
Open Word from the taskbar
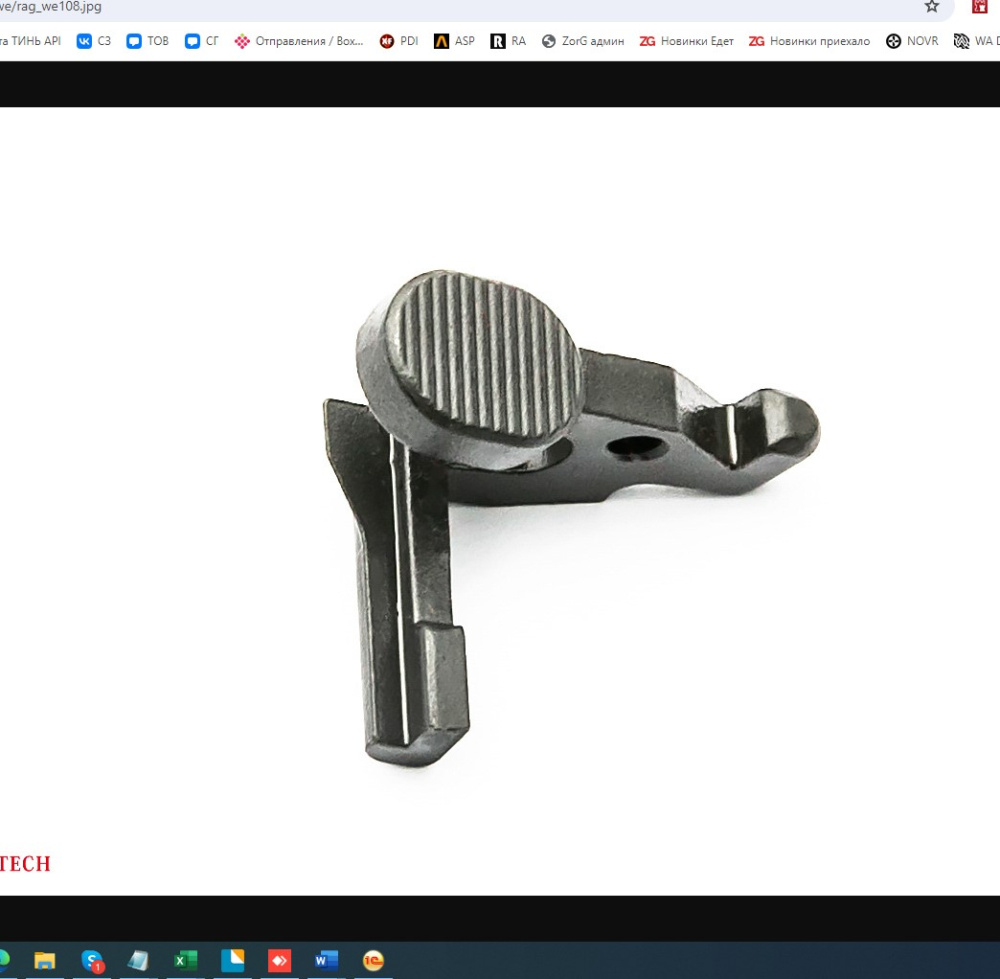(x=326, y=961)
